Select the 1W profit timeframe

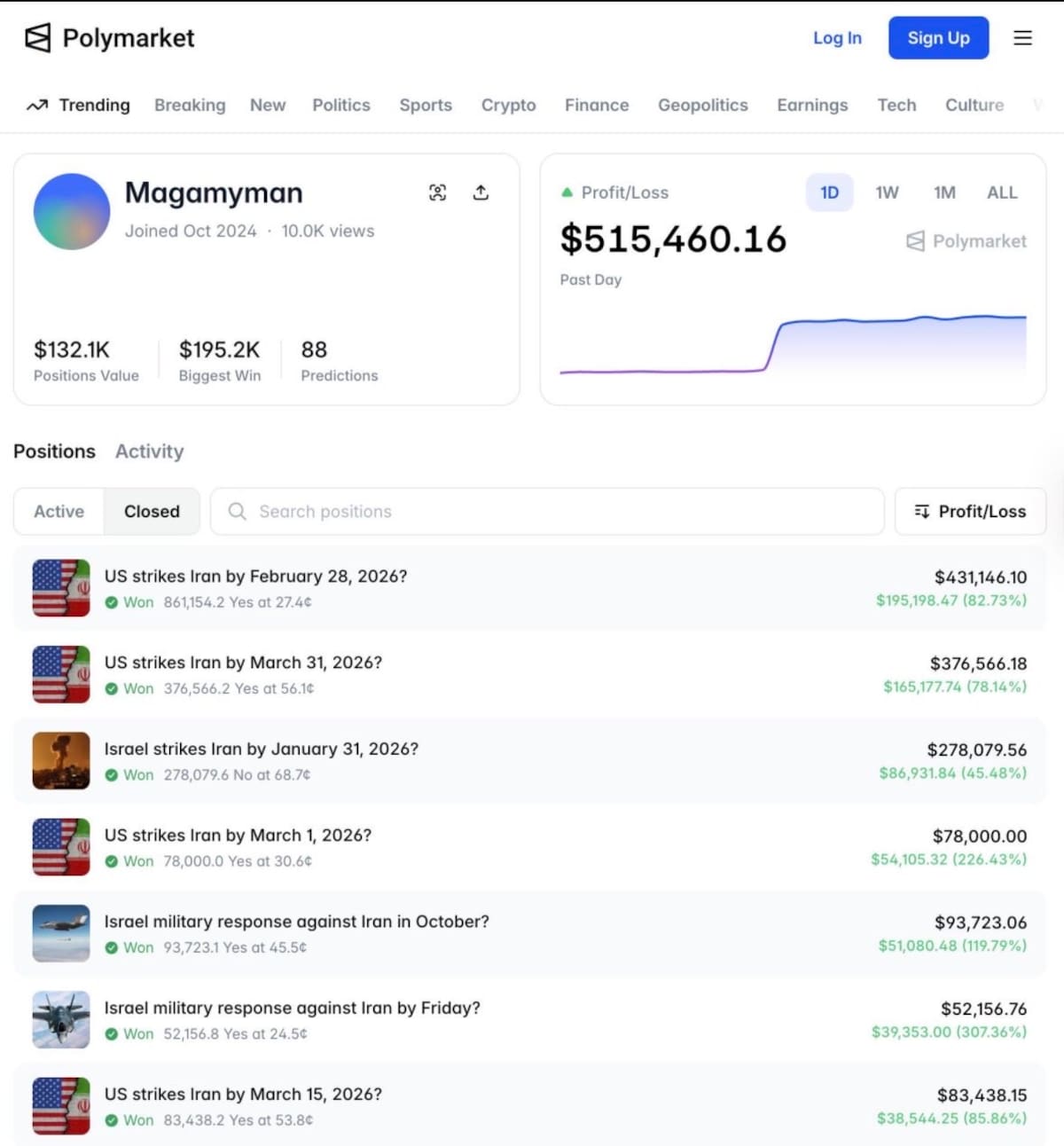(x=887, y=192)
